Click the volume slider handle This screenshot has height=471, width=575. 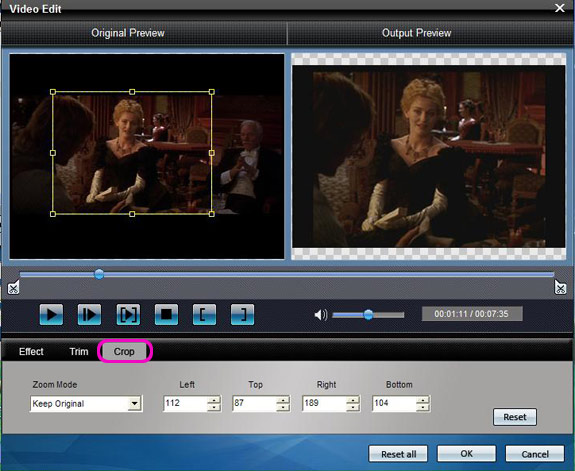click(369, 314)
